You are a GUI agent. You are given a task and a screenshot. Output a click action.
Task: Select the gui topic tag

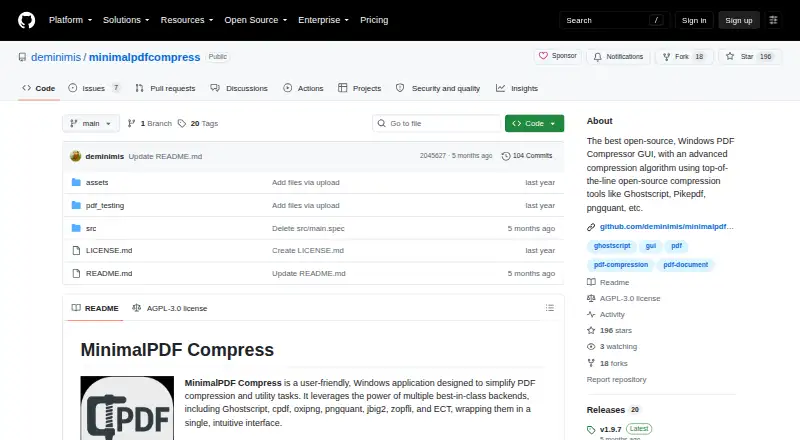[651, 246]
